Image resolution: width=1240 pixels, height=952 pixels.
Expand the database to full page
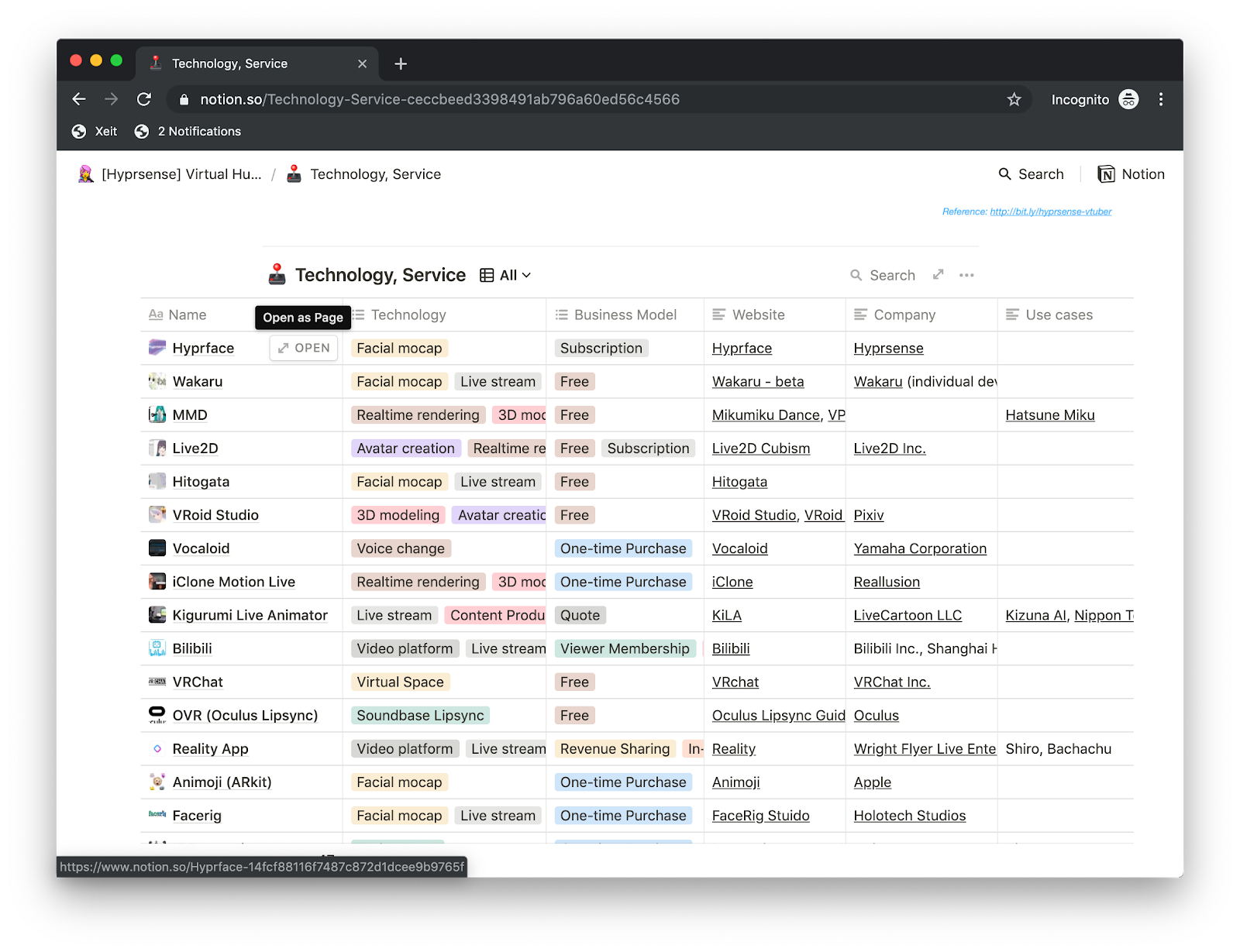pos(939,274)
